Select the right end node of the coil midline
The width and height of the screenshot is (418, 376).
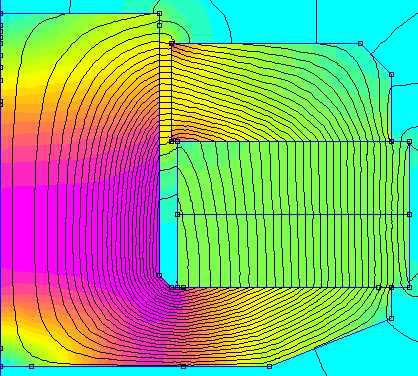(410, 215)
